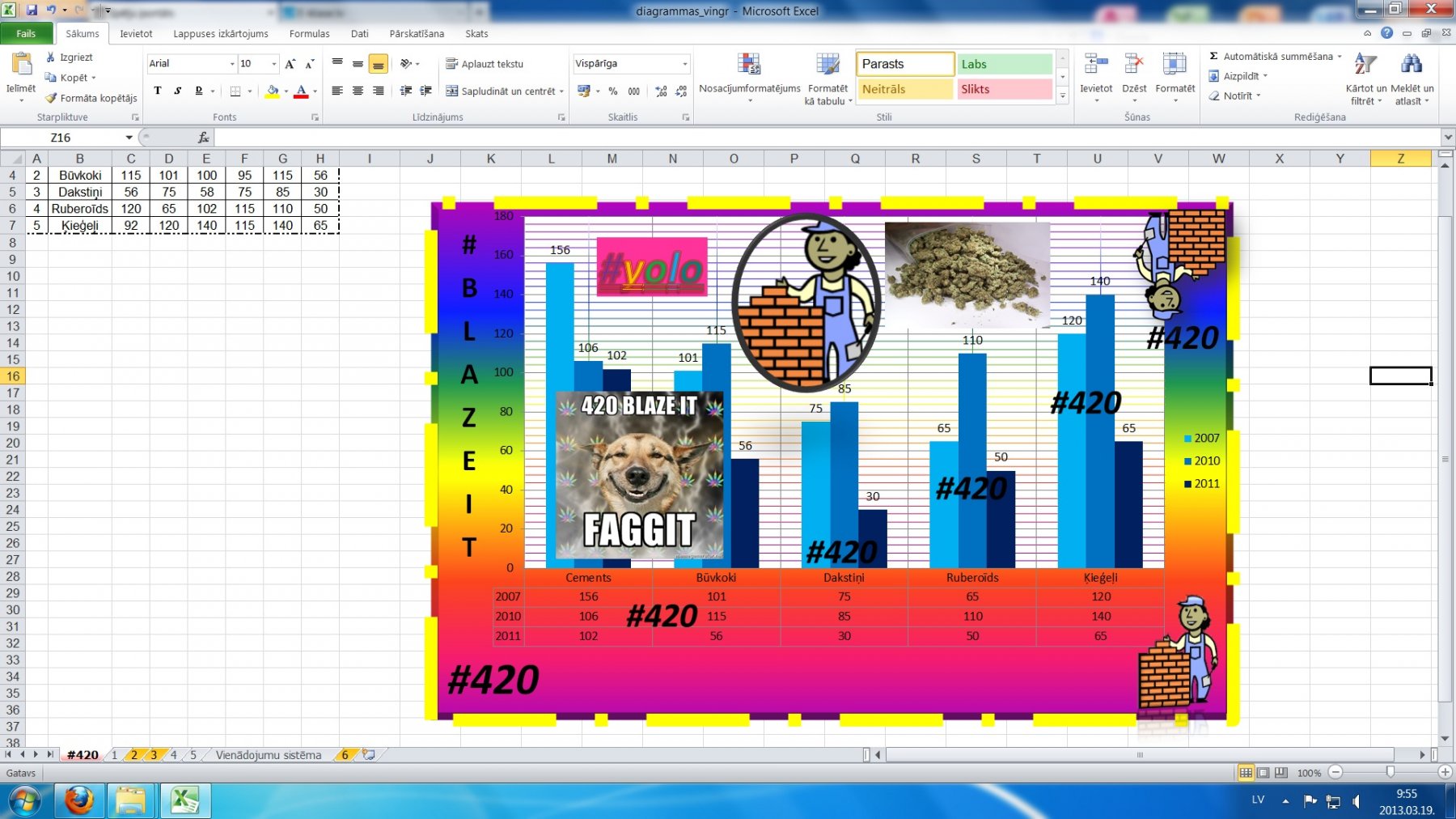Click the decrease indent icon
Image resolution: width=1456 pixels, height=819 pixels.
[x=406, y=91]
